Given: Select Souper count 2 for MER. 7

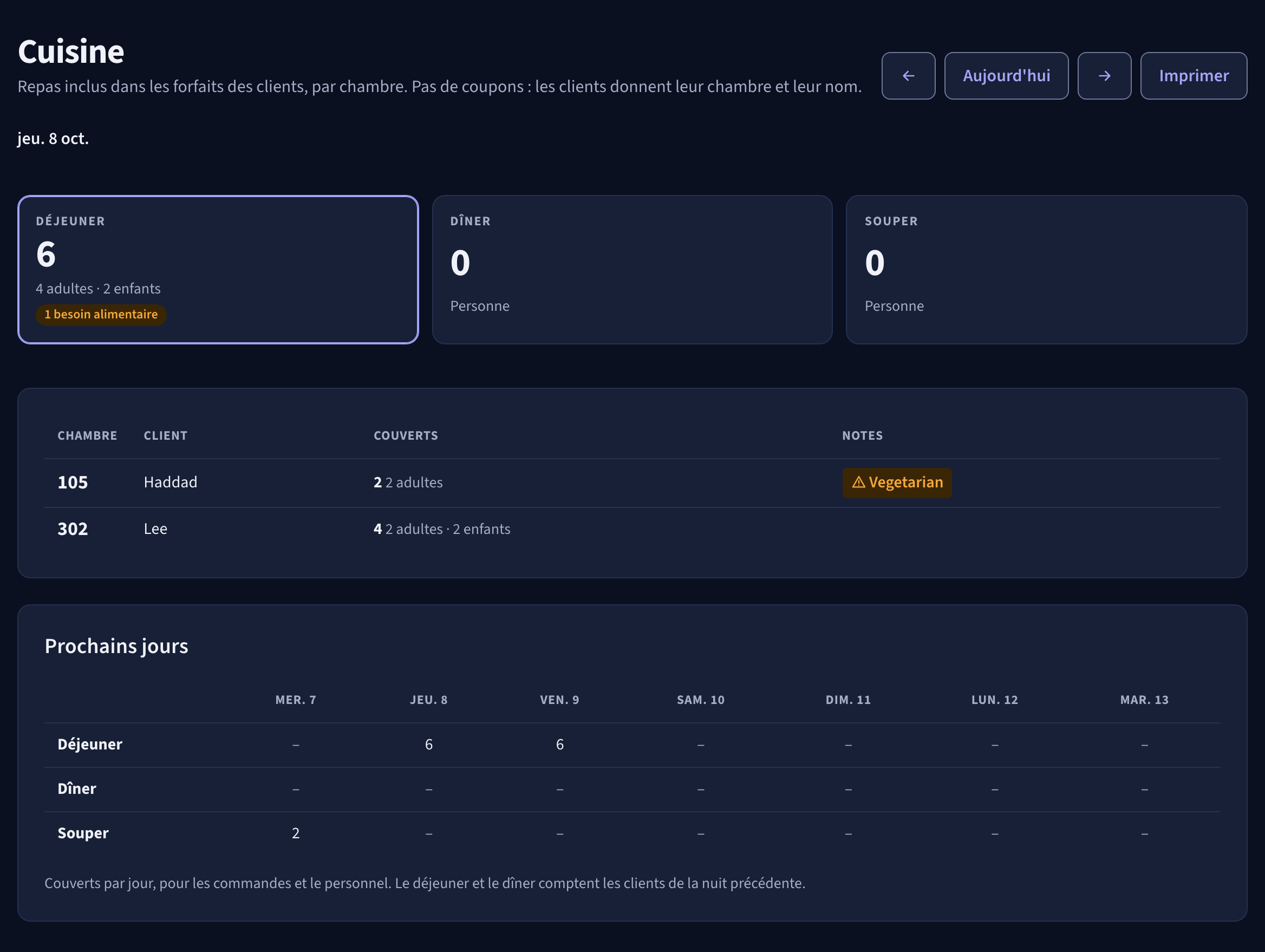Looking at the screenshot, I should [x=296, y=833].
